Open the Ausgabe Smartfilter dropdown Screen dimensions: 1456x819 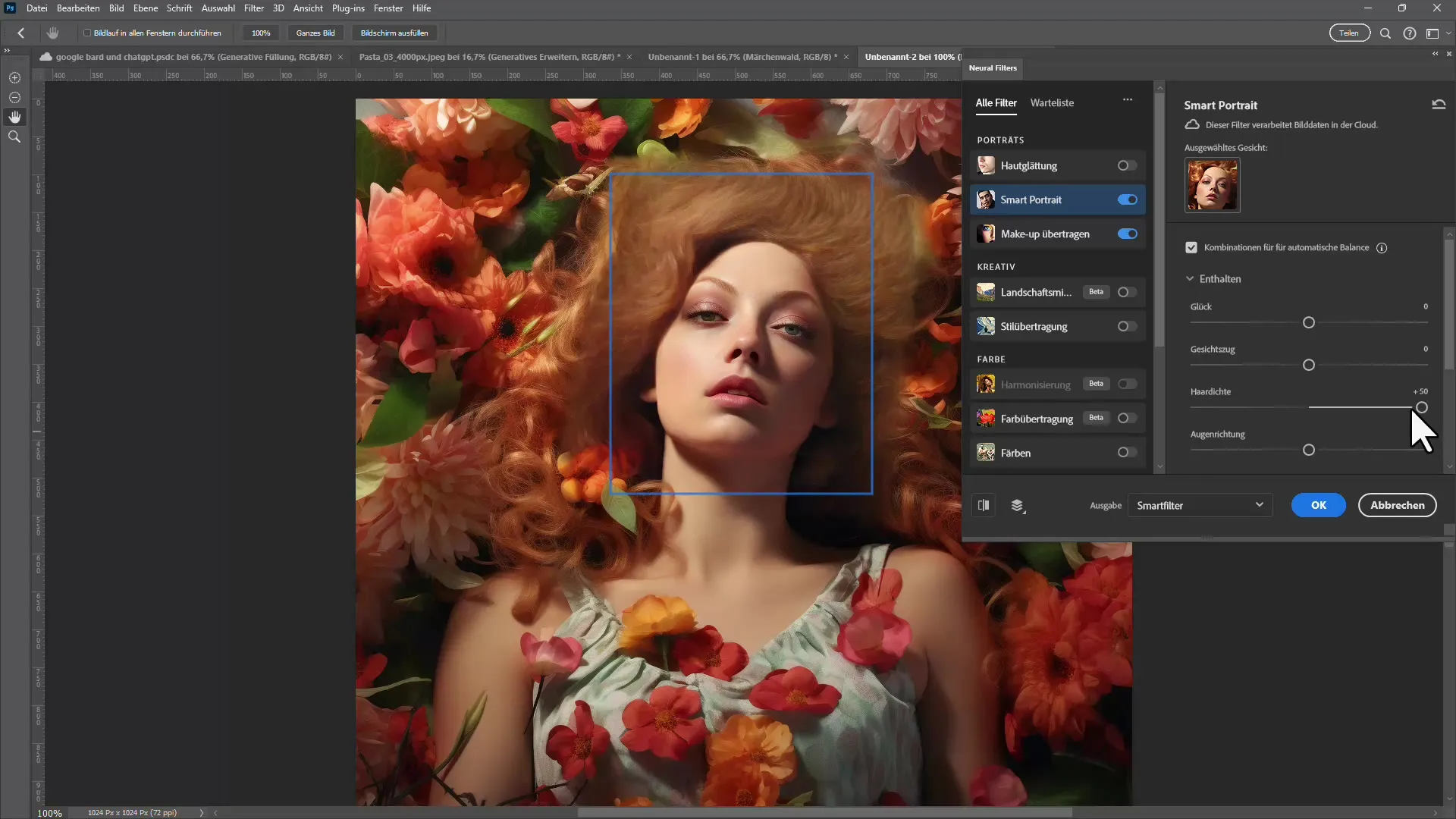(1199, 505)
